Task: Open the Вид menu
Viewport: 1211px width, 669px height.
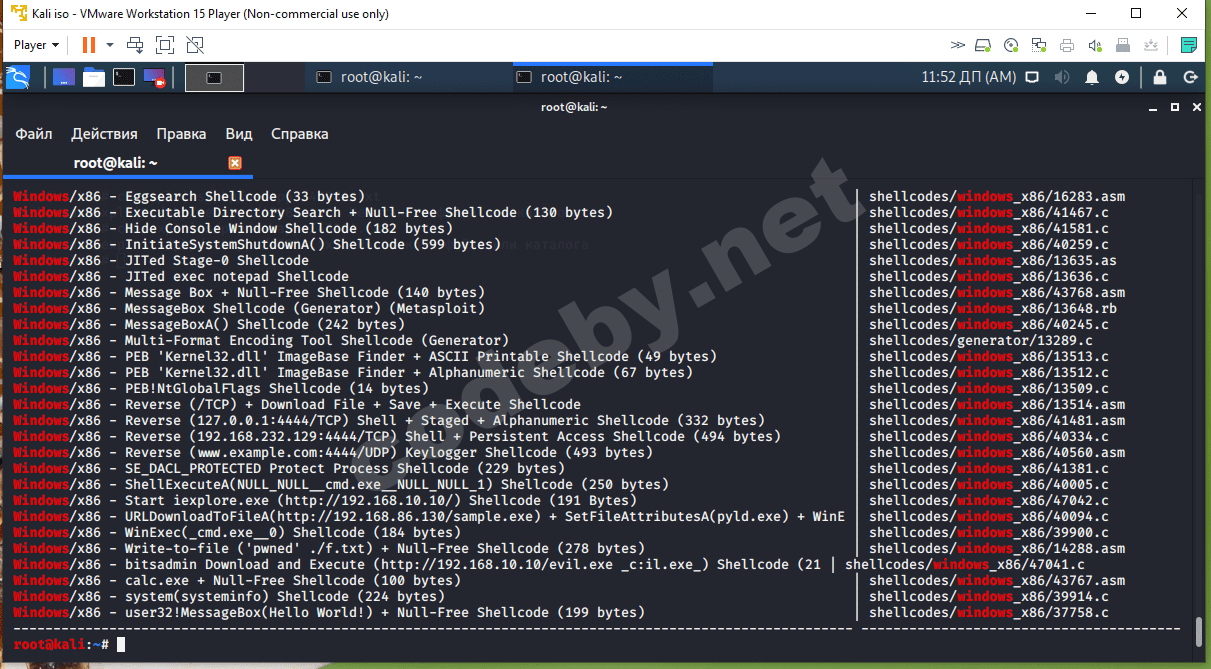Action: (239, 134)
